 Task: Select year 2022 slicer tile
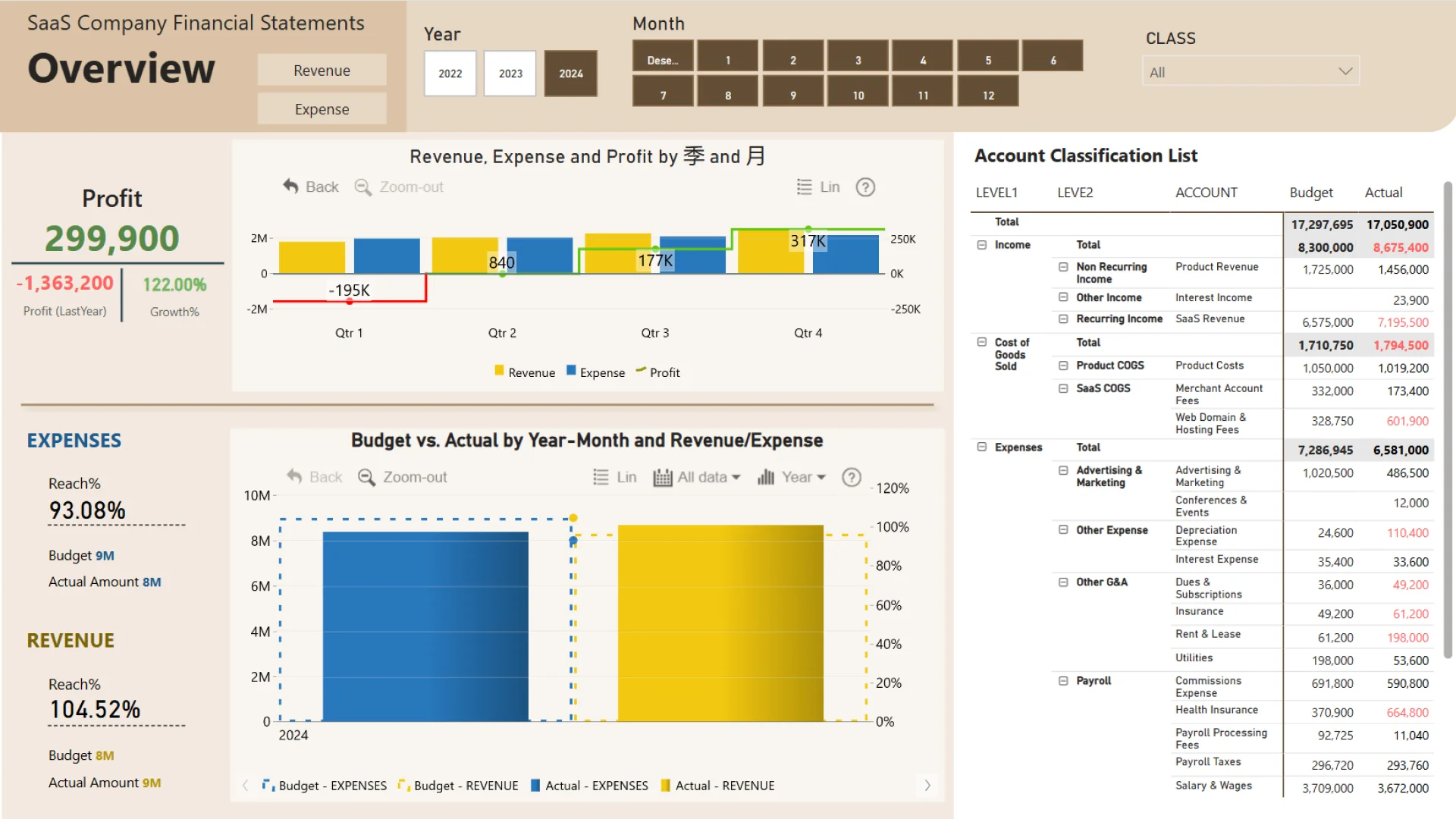point(450,74)
